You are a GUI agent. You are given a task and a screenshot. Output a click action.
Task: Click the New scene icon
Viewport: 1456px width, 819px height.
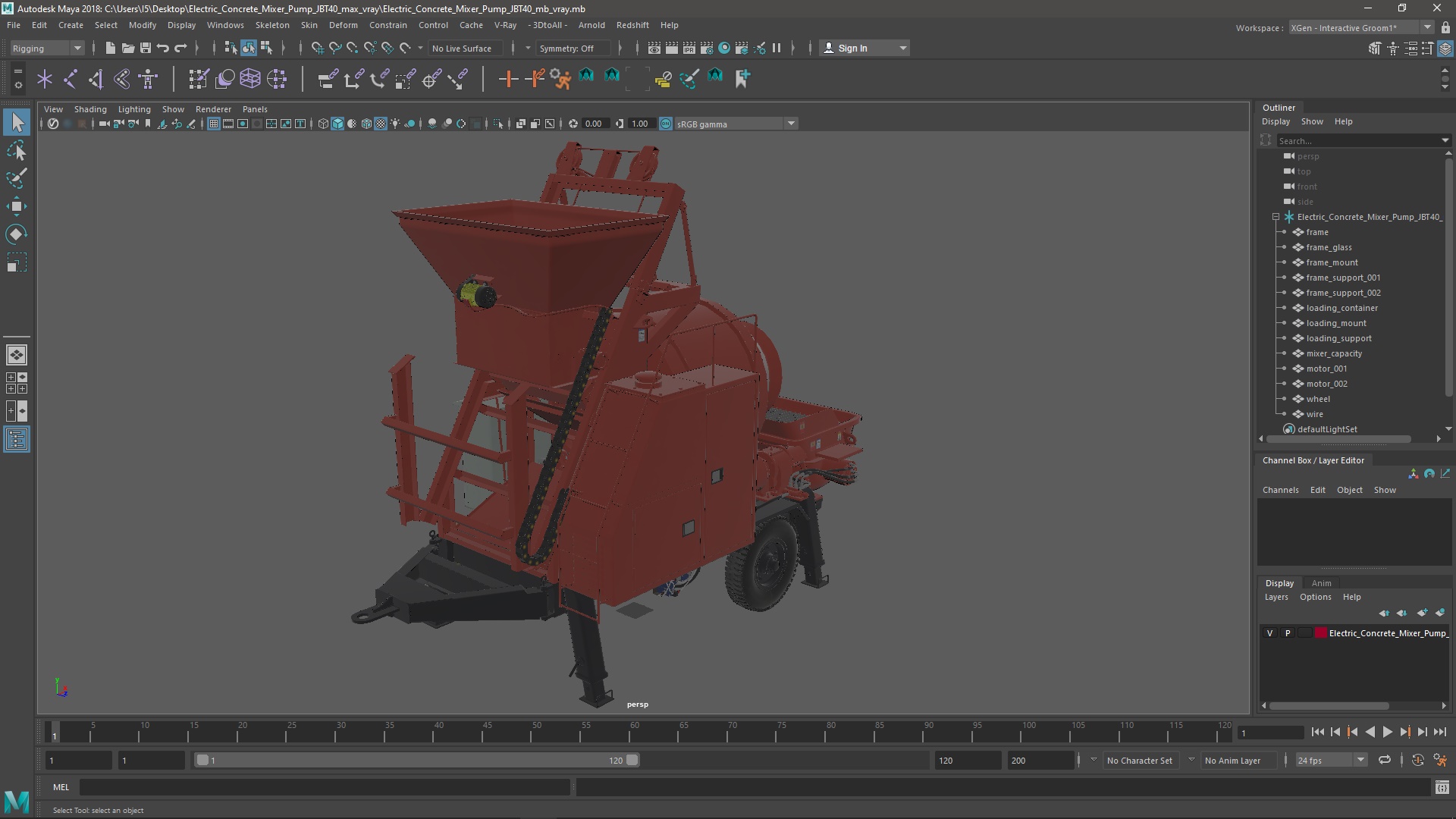pyautogui.click(x=110, y=48)
